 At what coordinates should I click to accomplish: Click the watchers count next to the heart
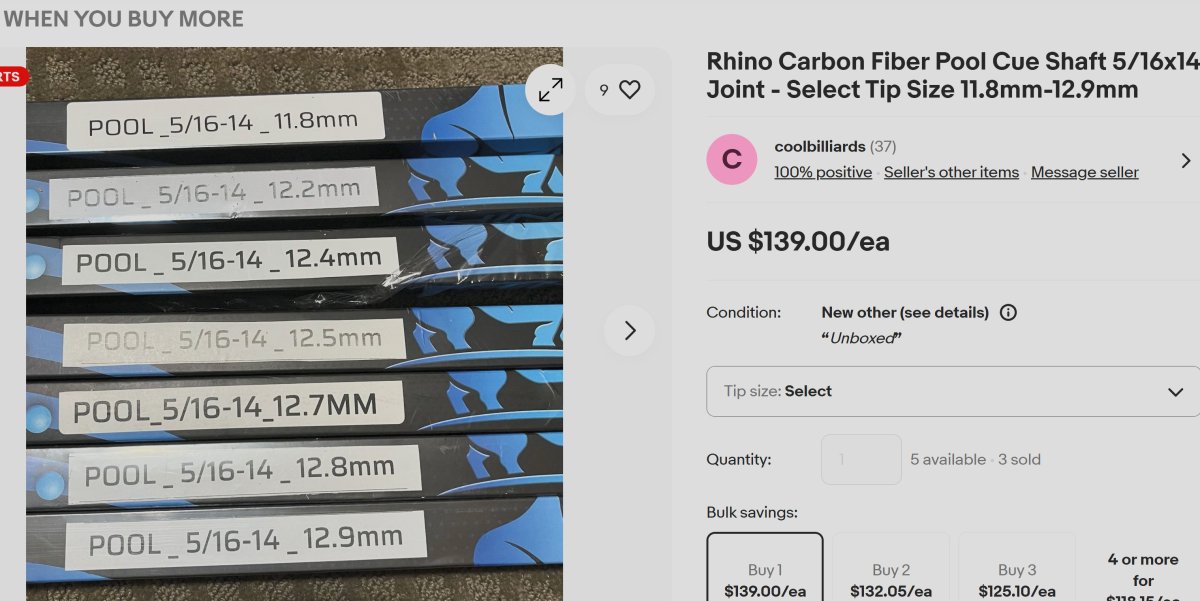point(604,90)
